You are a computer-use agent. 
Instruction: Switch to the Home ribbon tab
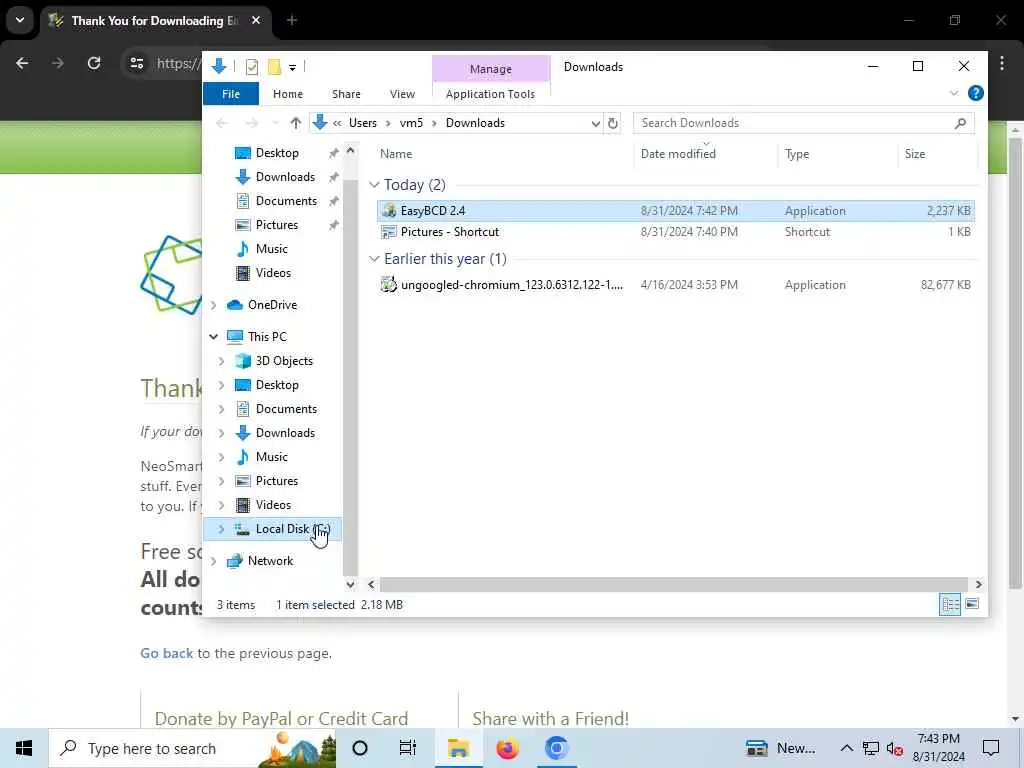[288, 94]
